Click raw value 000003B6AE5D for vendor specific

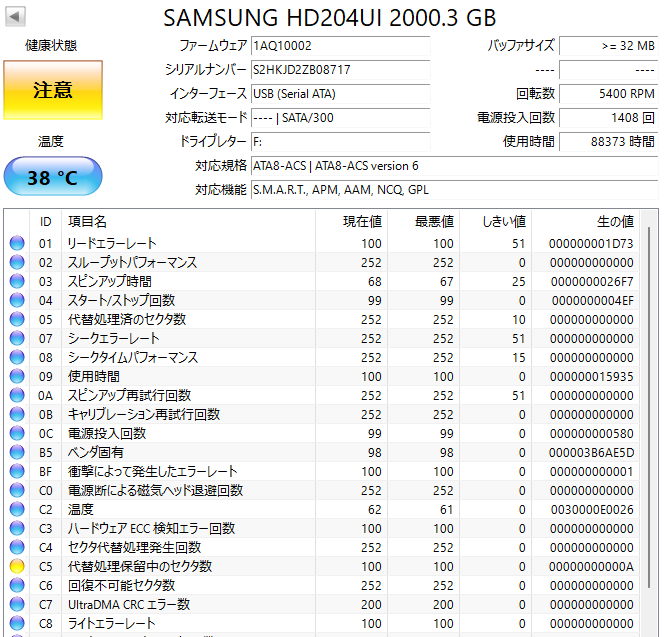coord(592,453)
